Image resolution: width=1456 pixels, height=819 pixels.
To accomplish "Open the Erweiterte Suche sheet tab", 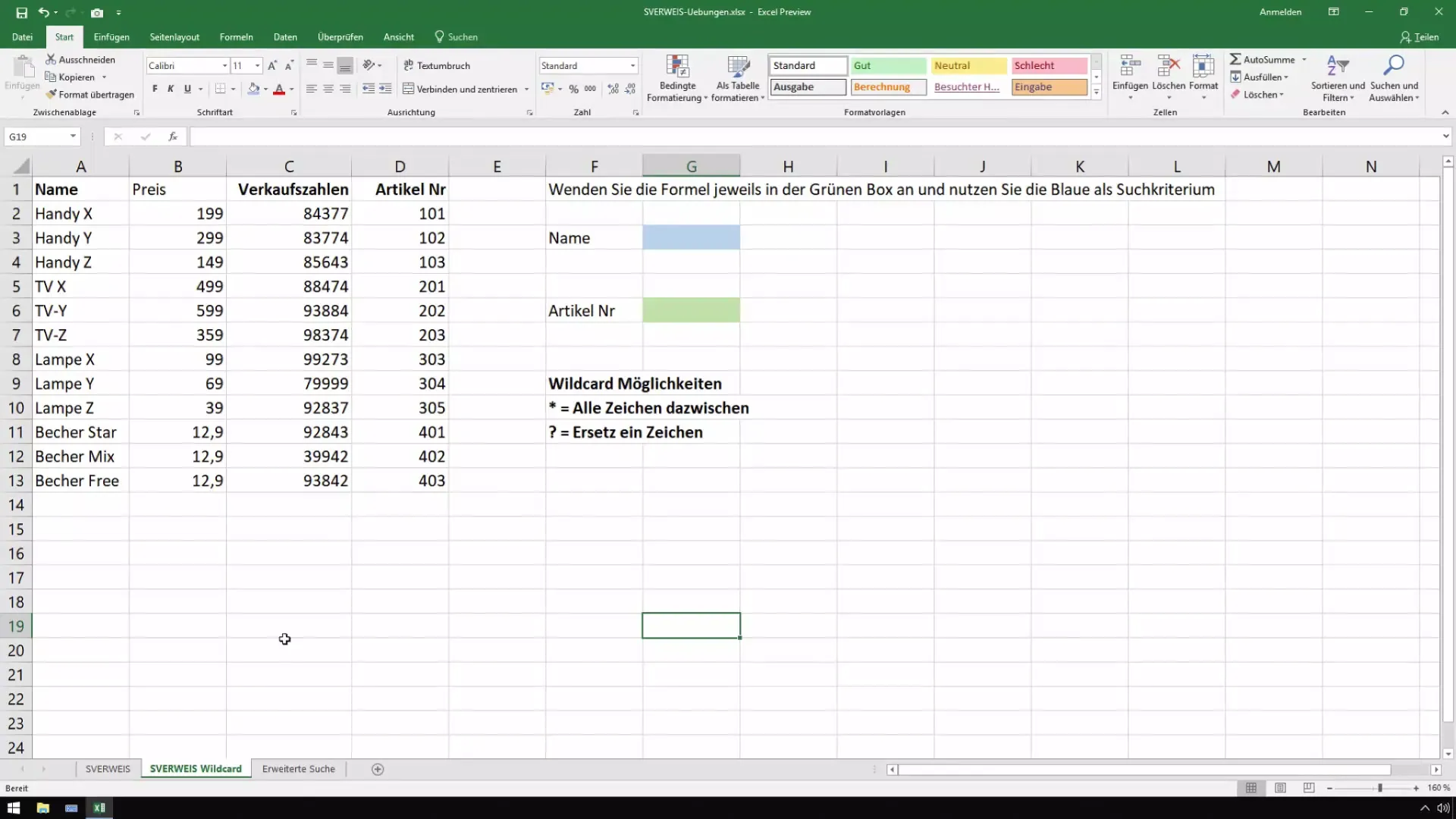I will [x=299, y=769].
